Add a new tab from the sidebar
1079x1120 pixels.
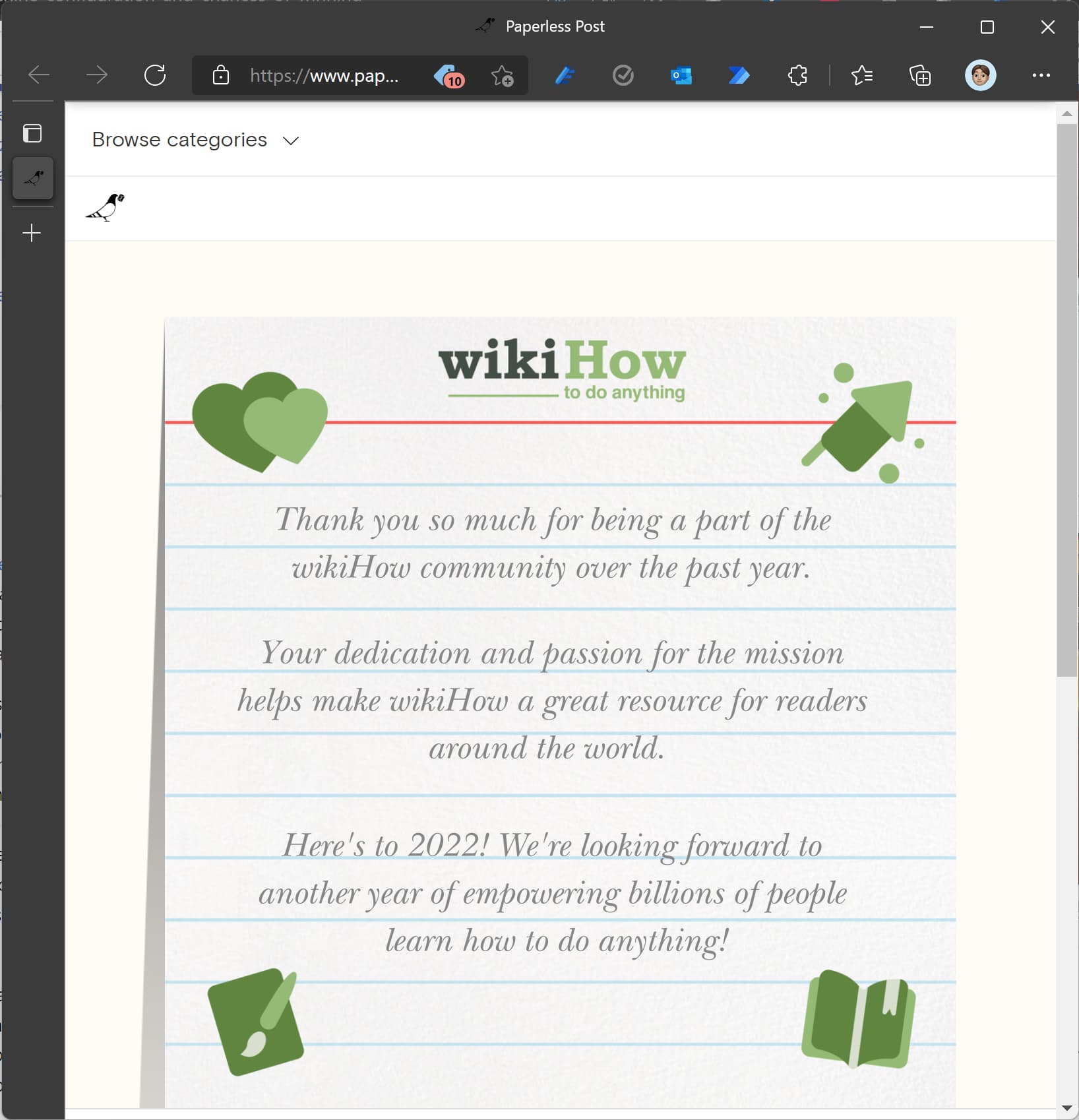click(32, 233)
